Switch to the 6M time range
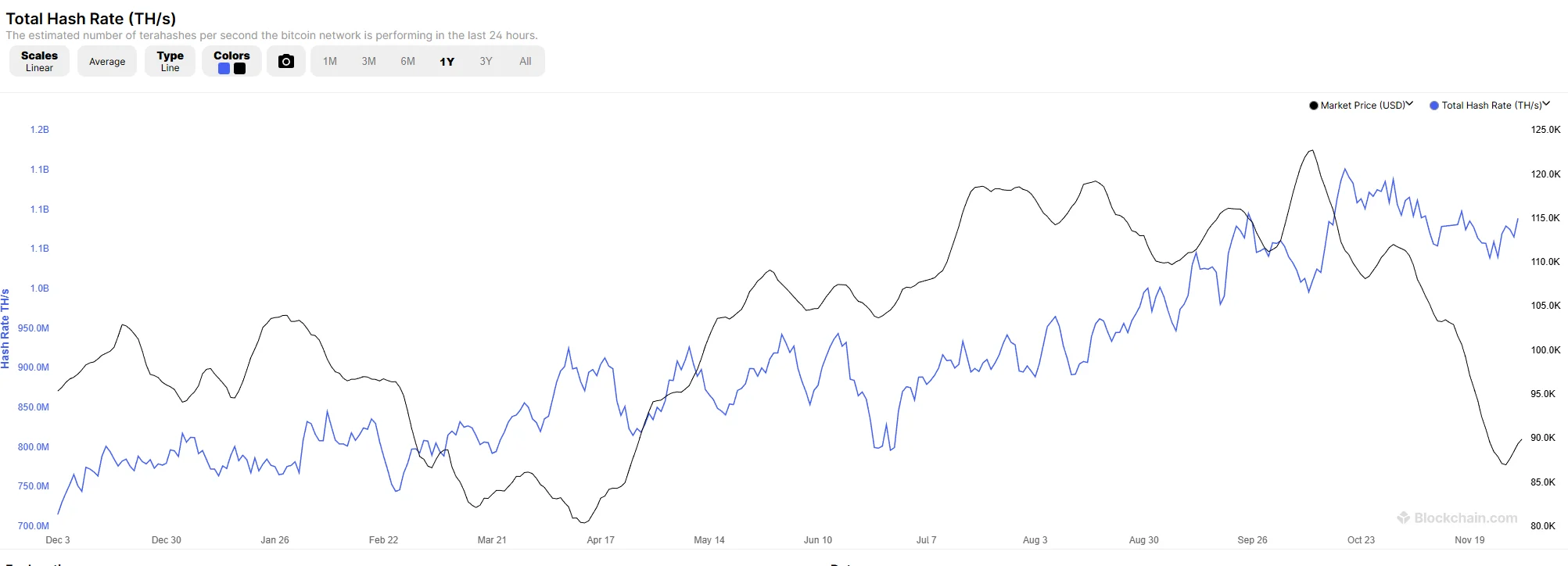Screen dimensions: 1568x566 click(408, 62)
